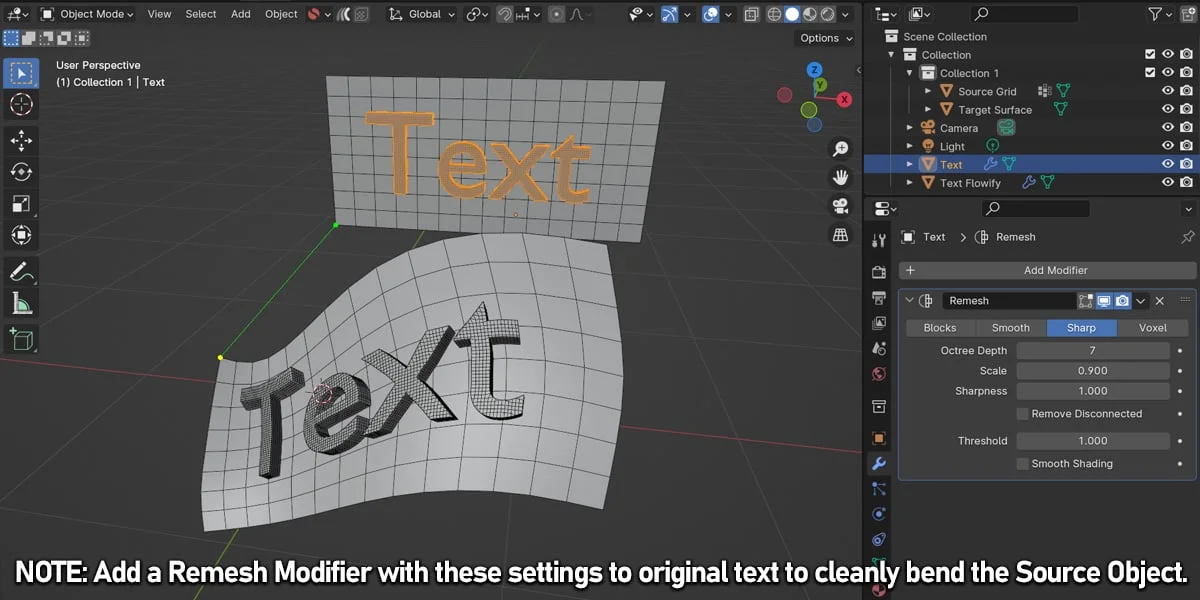1200x600 pixels.
Task: Select the Rotate tool in the toolbar
Action: point(21,170)
